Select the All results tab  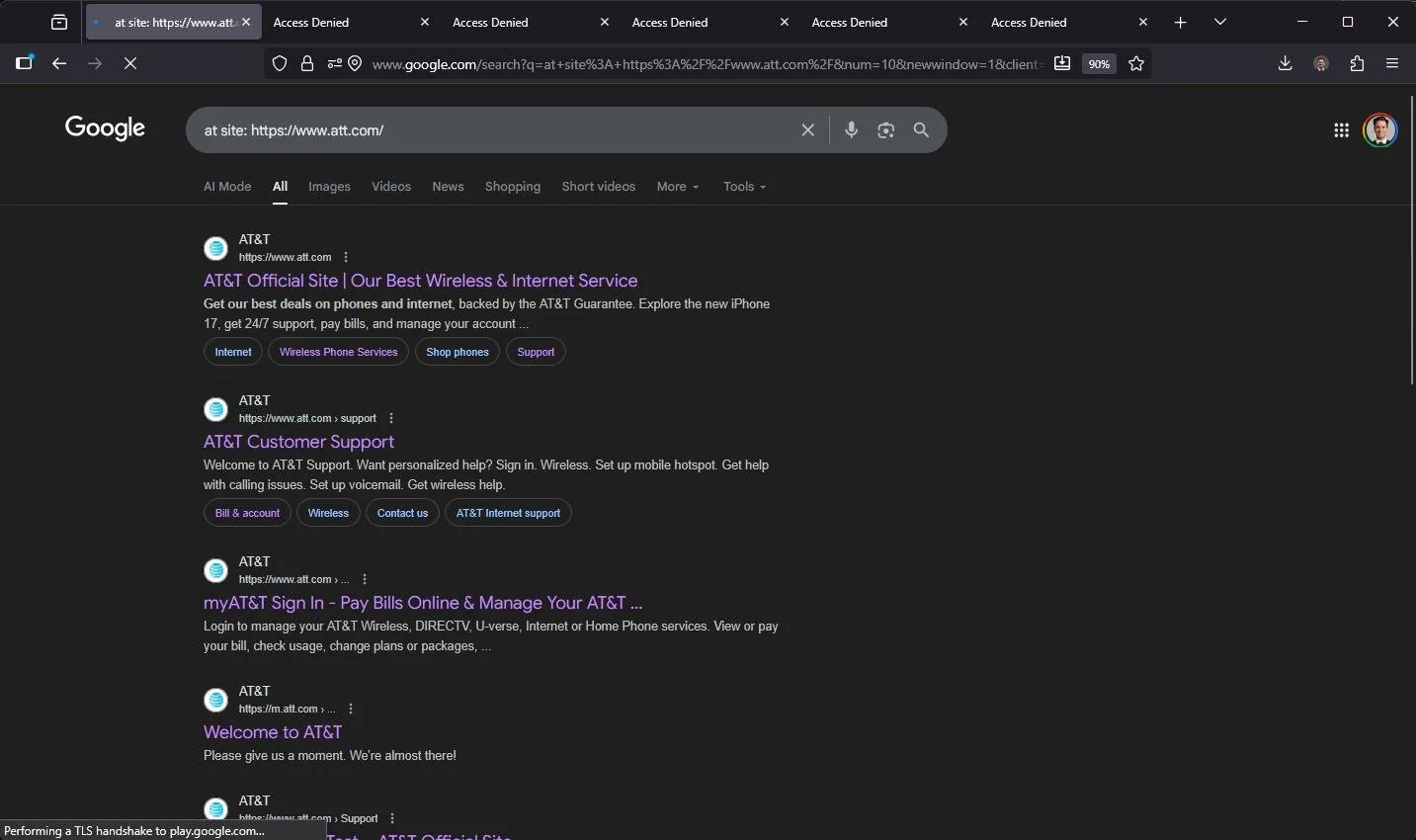[x=281, y=187]
